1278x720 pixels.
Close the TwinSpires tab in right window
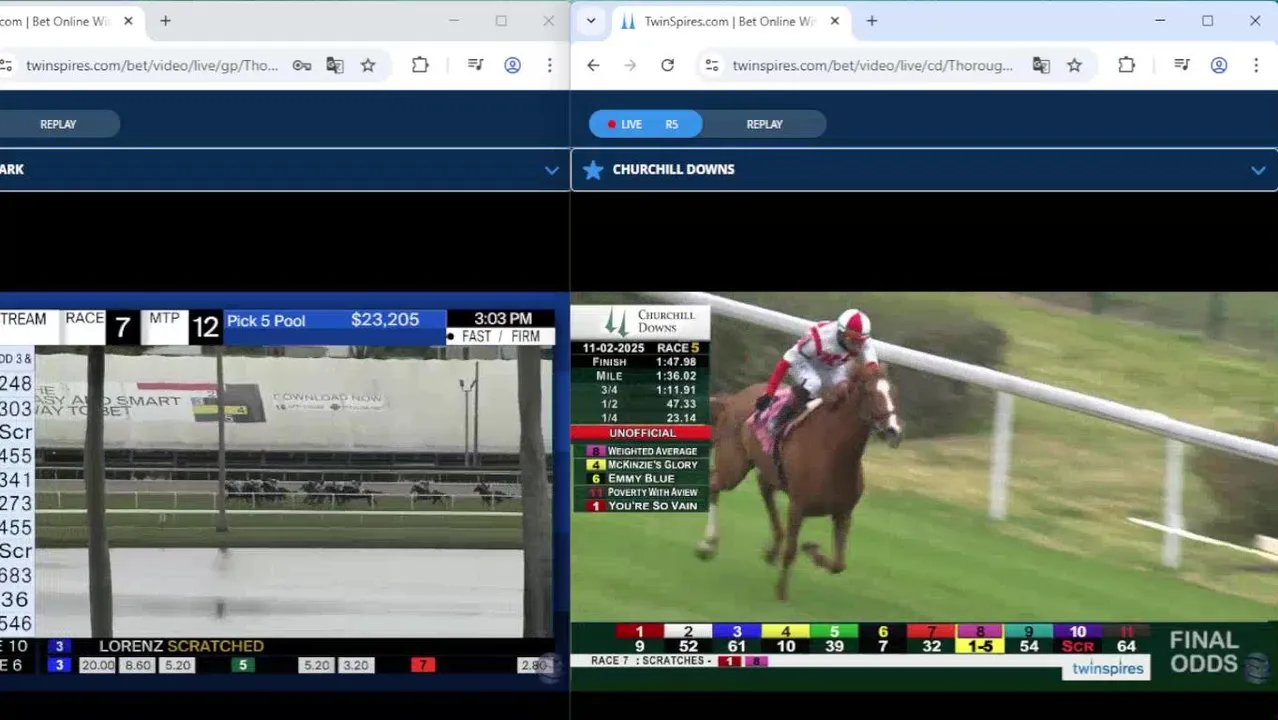coord(835,21)
